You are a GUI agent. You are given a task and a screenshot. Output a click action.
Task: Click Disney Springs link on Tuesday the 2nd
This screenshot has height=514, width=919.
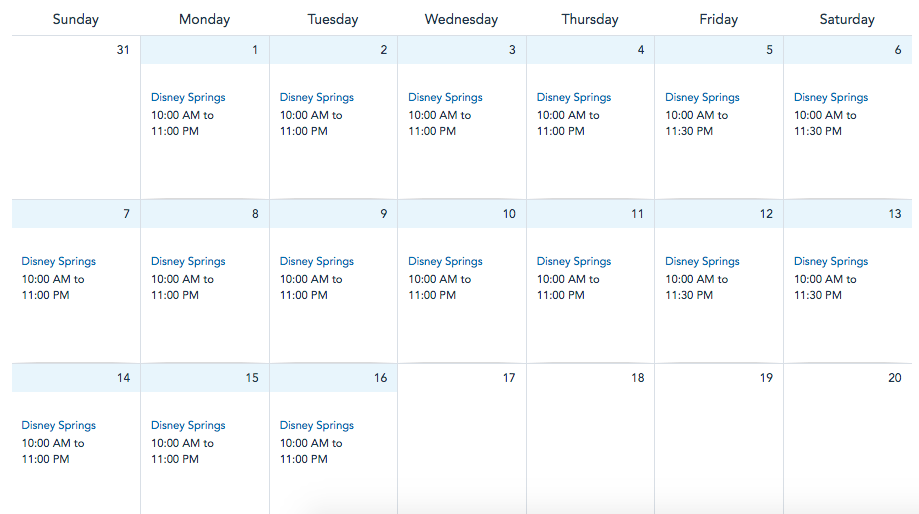[x=317, y=97]
